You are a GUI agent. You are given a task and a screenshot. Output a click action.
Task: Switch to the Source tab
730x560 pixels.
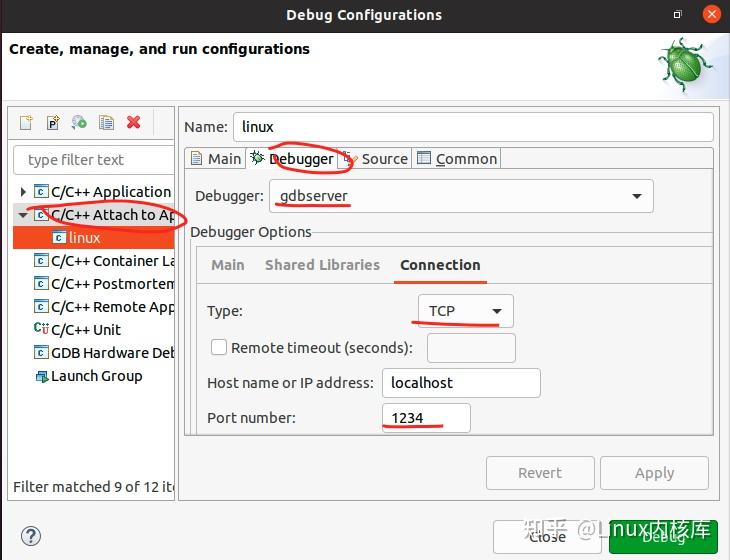coord(376,159)
